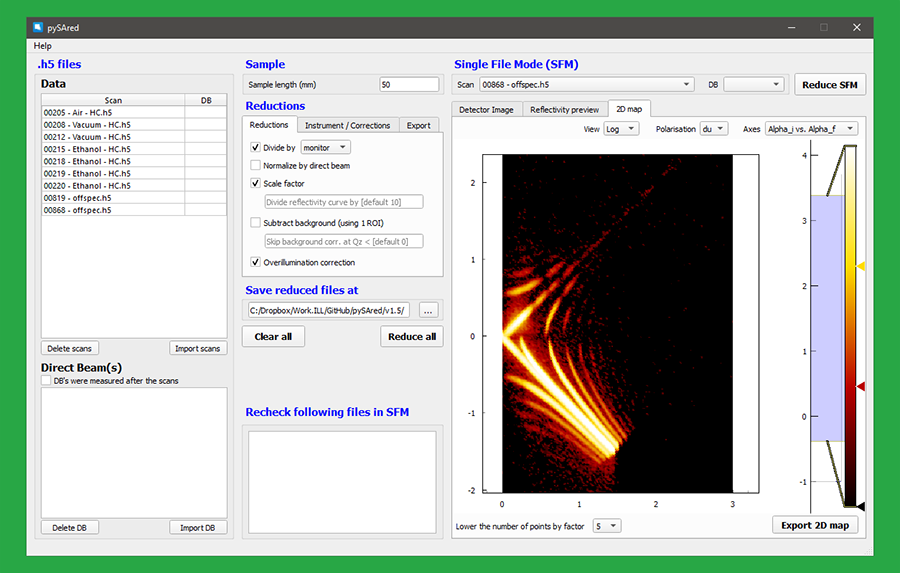Image resolution: width=900 pixels, height=573 pixels.
Task: Open the Divide by monitor dropdown
Action: click(325, 147)
